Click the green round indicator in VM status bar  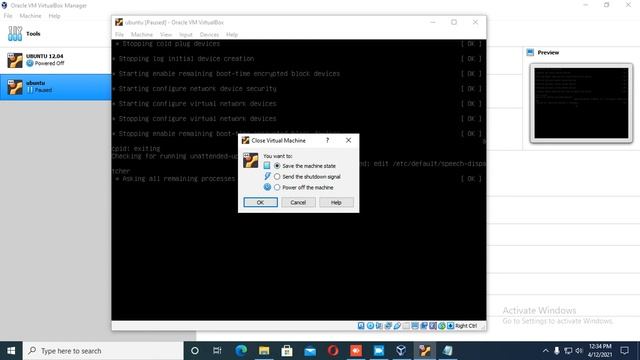pyautogui.click(x=442, y=326)
